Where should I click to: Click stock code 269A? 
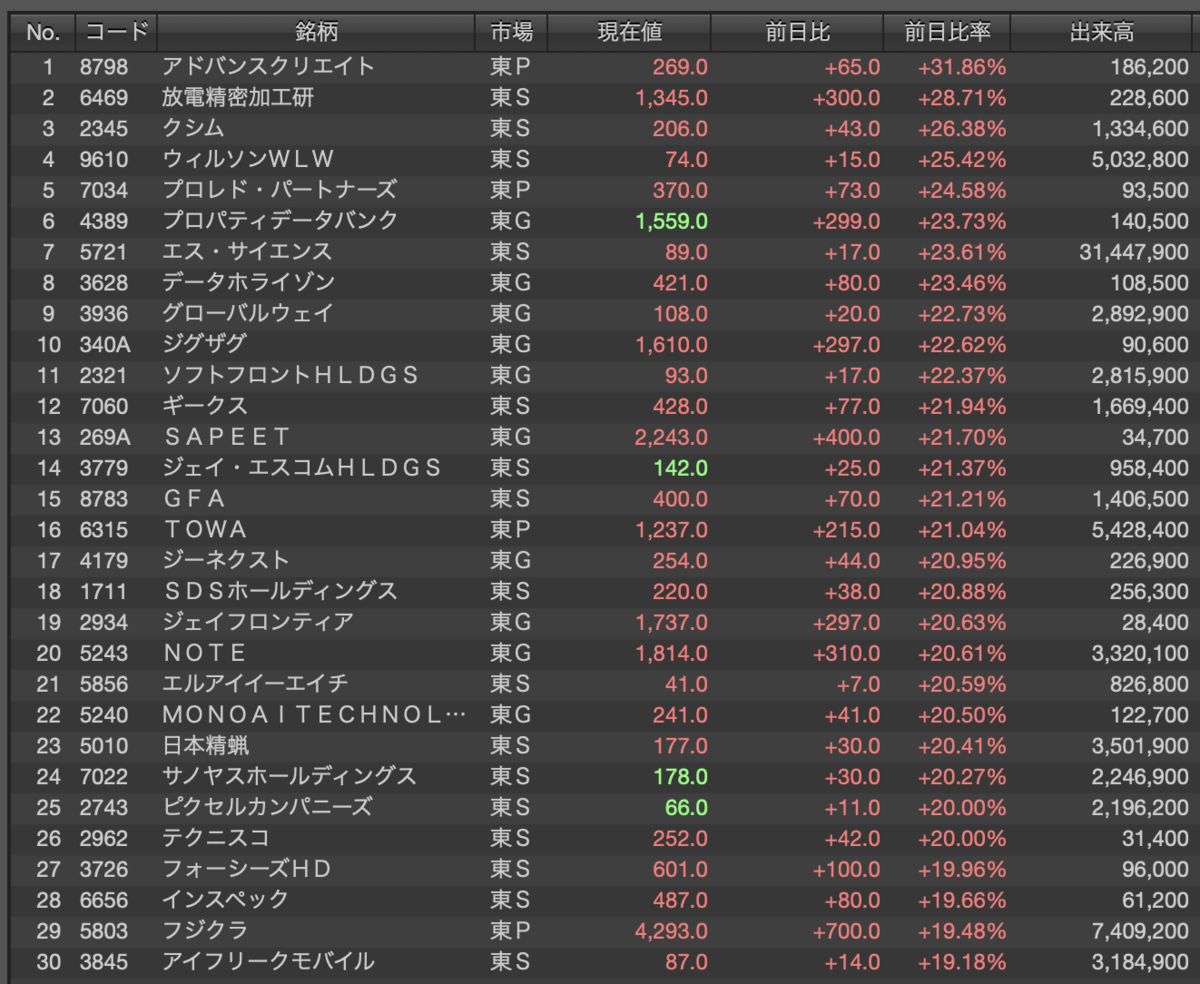[x=104, y=437]
